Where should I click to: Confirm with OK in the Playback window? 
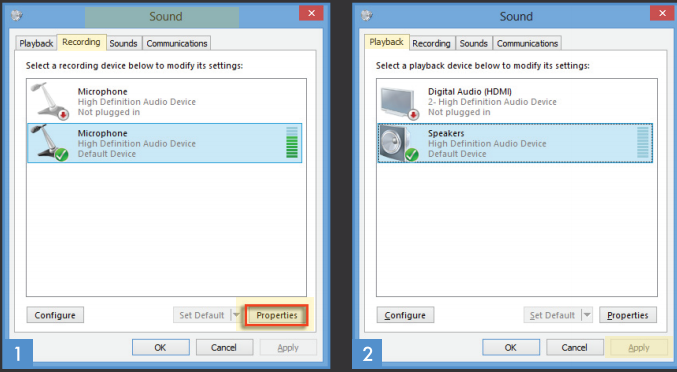[x=511, y=347]
